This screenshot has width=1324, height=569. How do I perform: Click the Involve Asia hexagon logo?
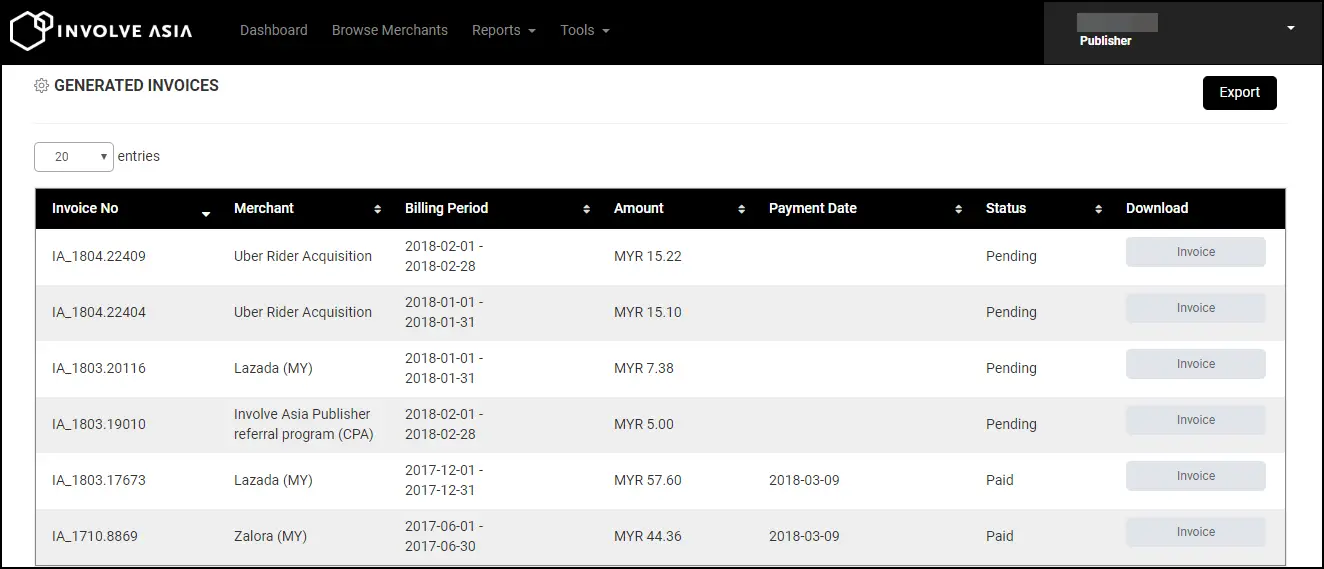coord(30,30)
